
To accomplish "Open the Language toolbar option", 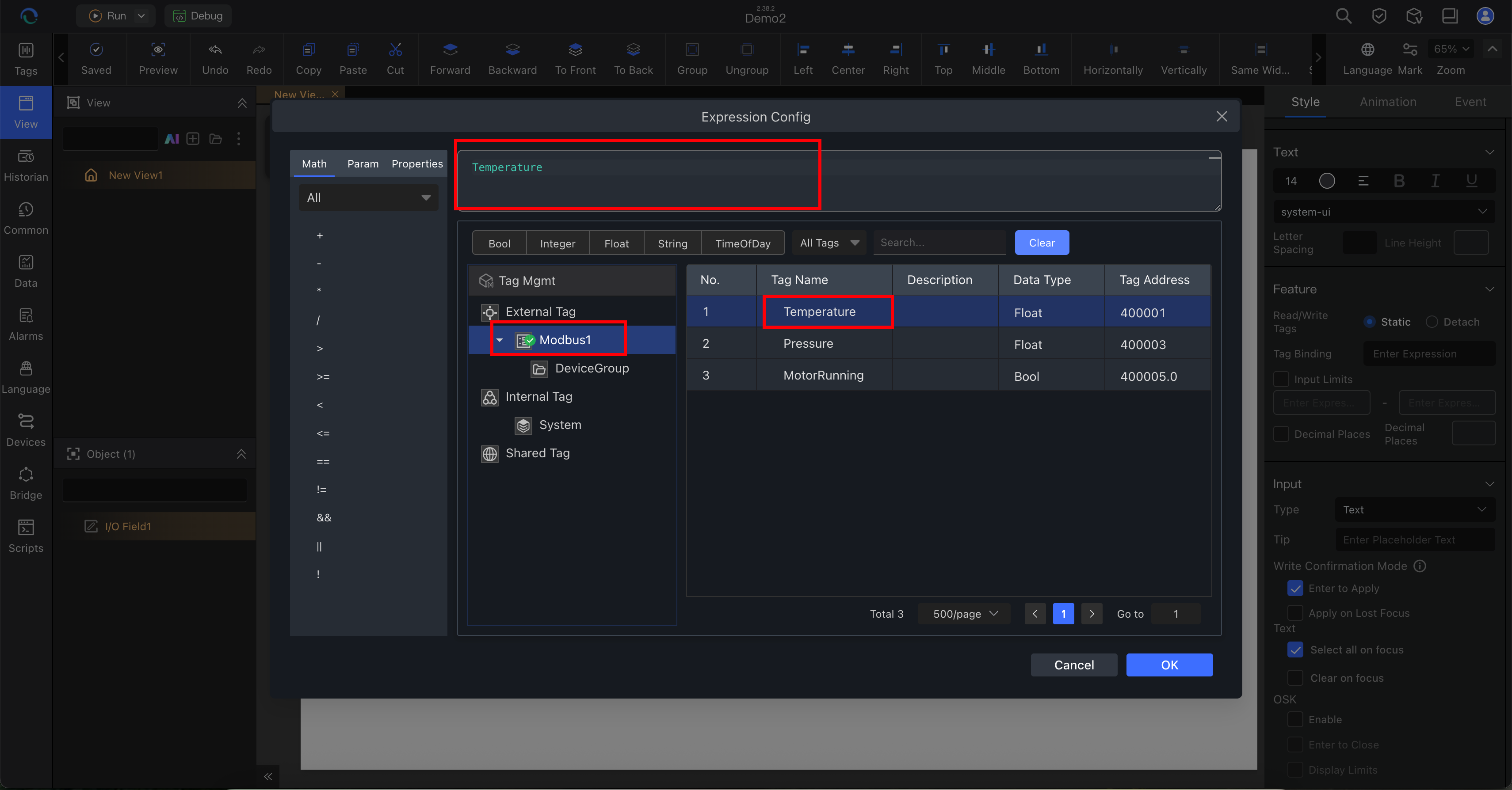I will [1367, 59].
